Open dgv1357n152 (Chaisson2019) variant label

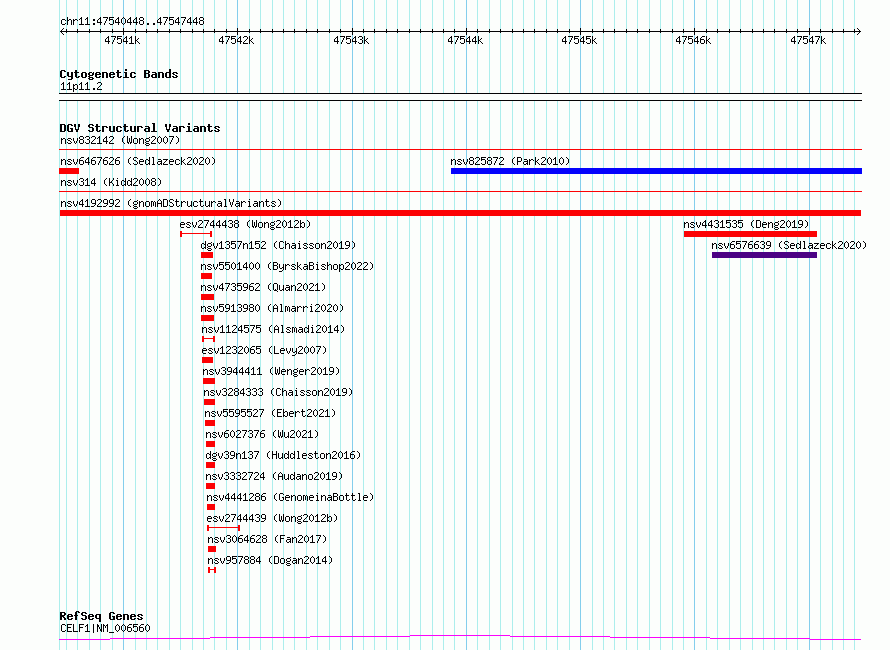point(278,245)
